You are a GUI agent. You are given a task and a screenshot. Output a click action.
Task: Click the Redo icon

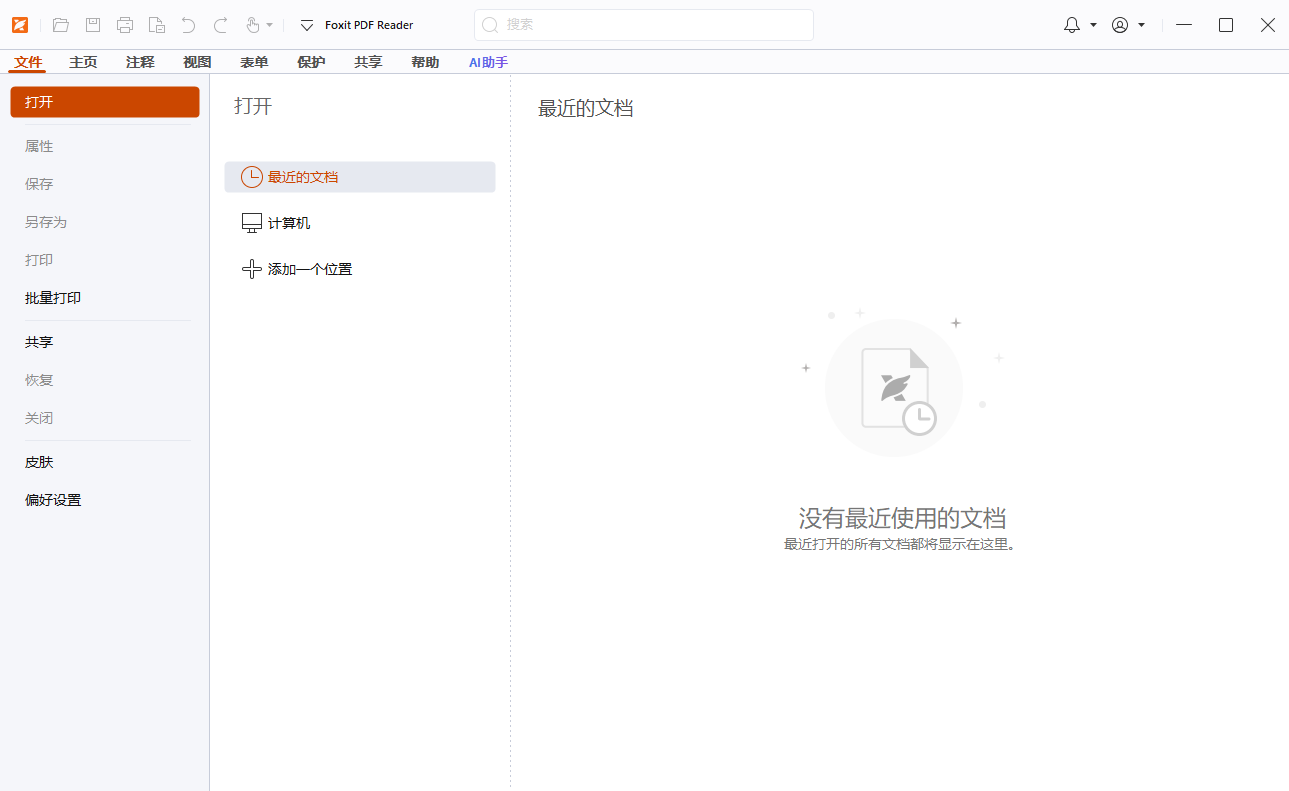point(219,24)
